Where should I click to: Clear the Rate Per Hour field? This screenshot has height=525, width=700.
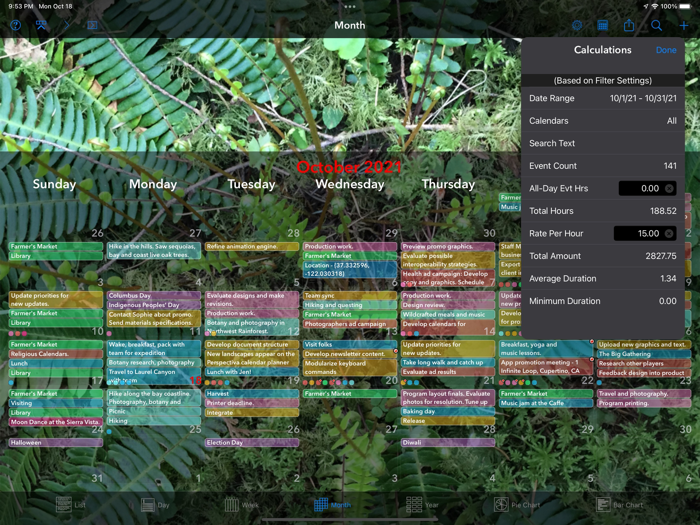click(x=669, y=233)
